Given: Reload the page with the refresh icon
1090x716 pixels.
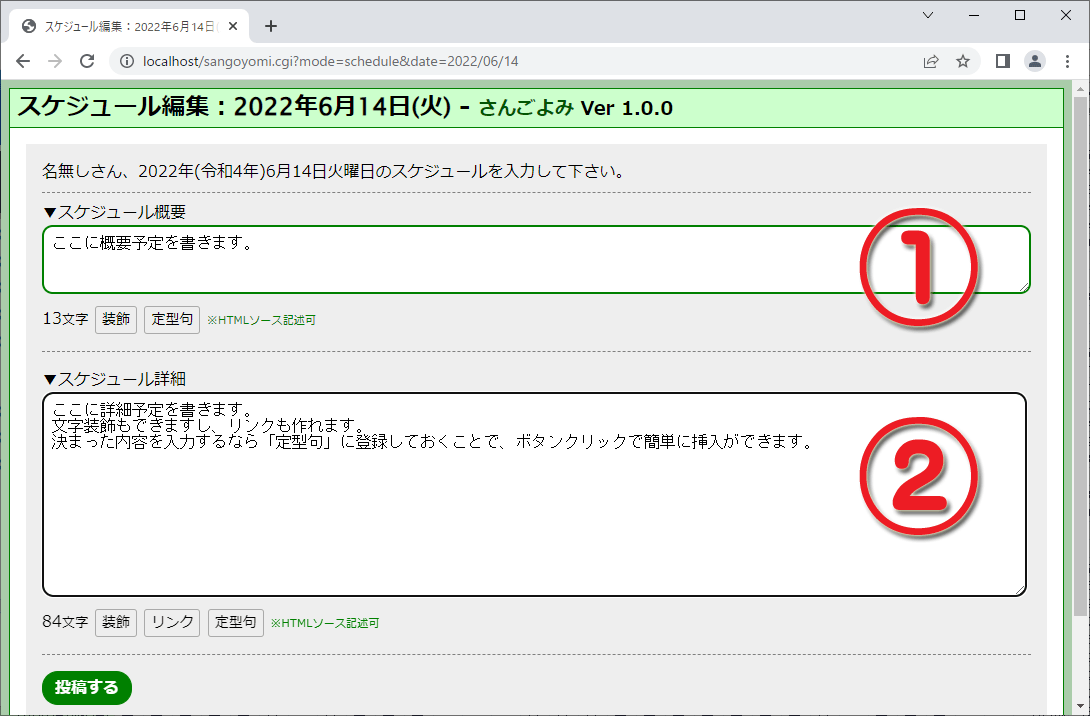Looking at the screenshot, I should (87, 61).
